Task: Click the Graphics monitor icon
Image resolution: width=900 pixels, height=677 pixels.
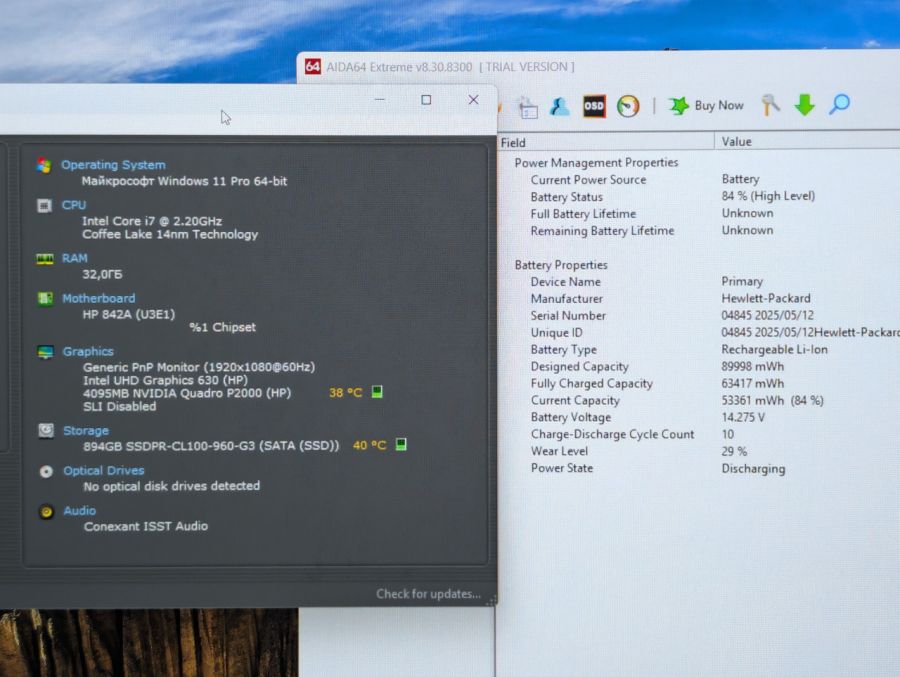Action: point(45,352)
